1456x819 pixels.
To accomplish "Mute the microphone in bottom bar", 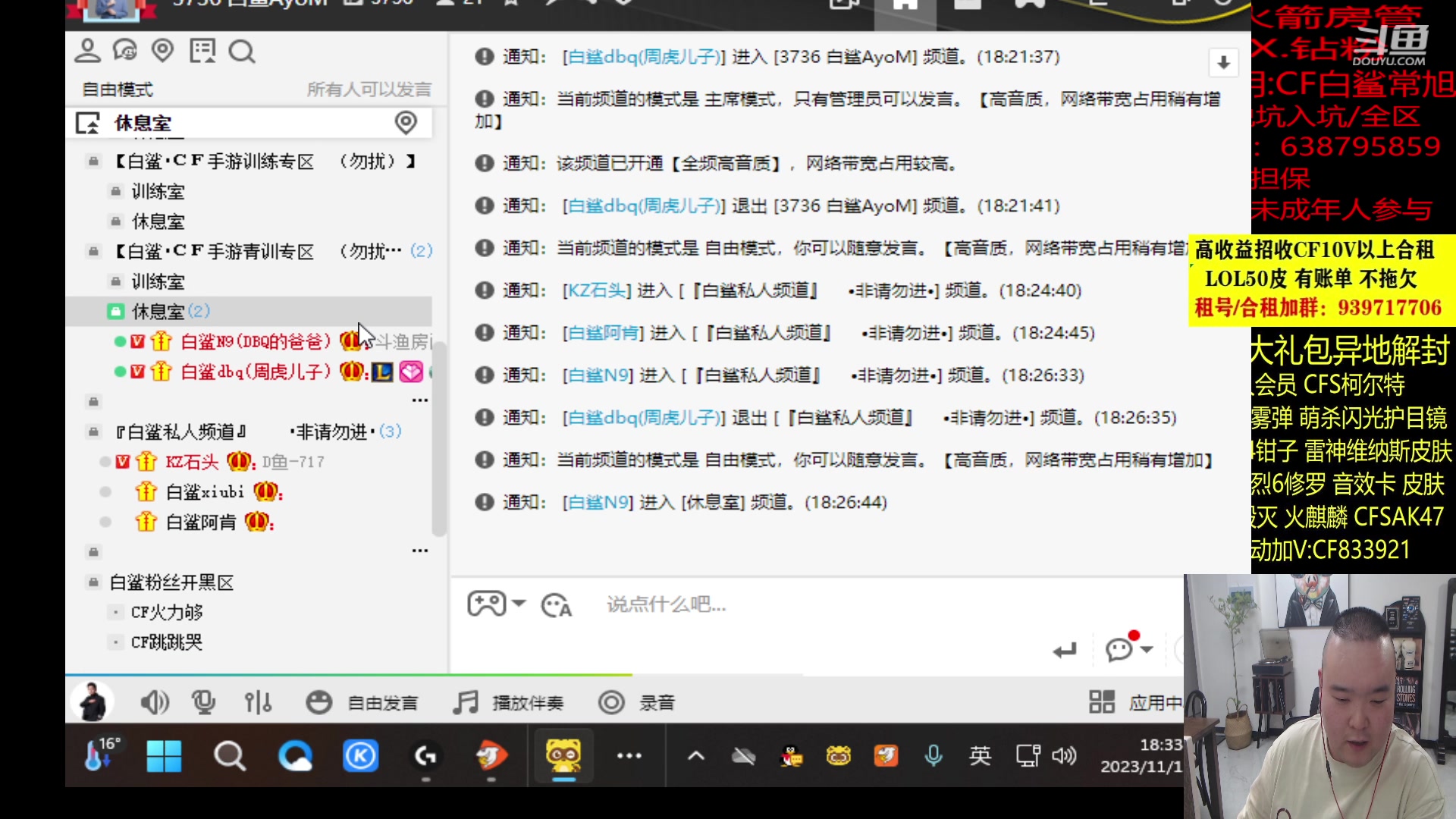I will (204, 702).
